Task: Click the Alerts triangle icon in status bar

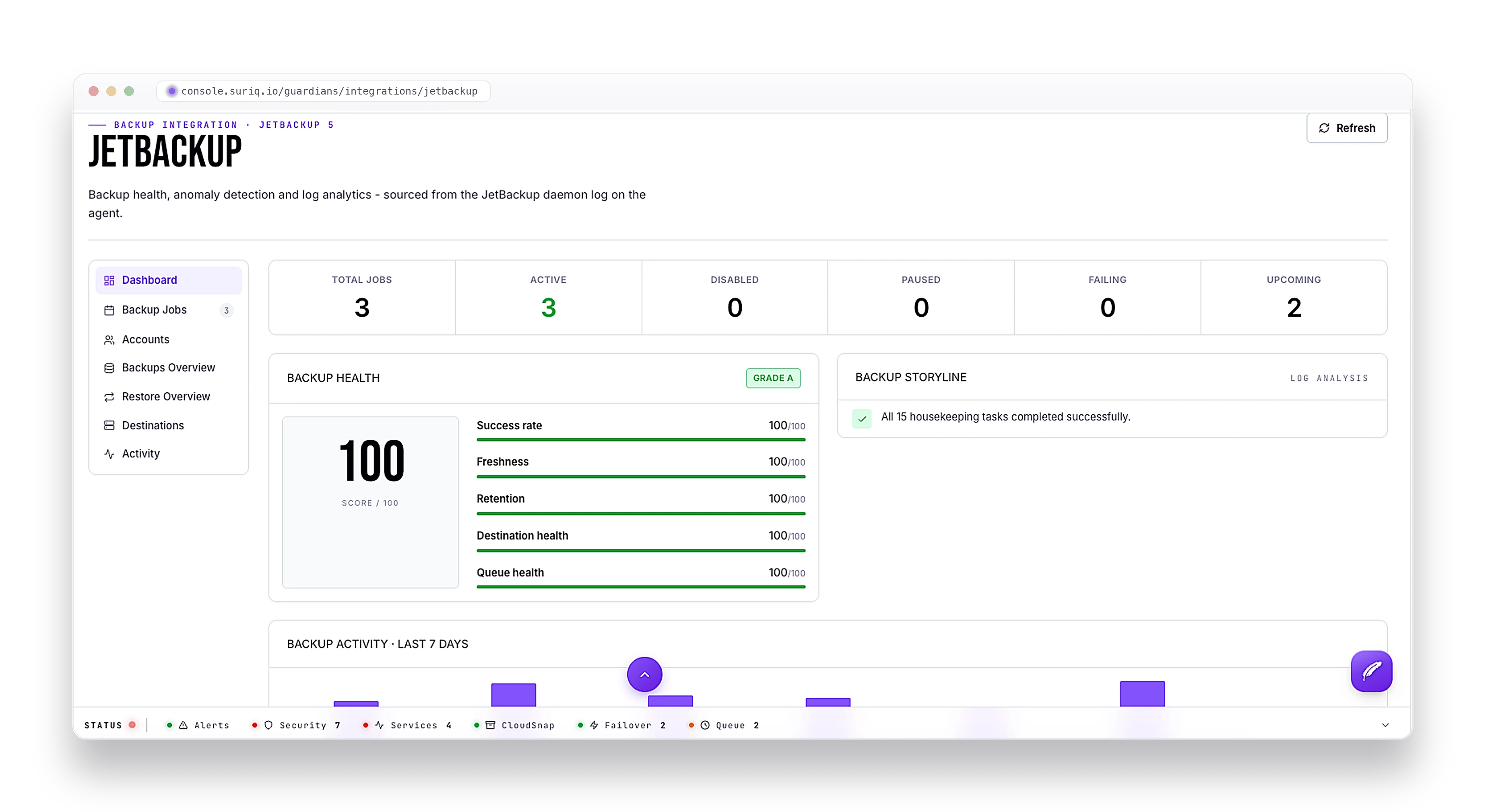Action: pyautogui.click(x=184, y=725)
